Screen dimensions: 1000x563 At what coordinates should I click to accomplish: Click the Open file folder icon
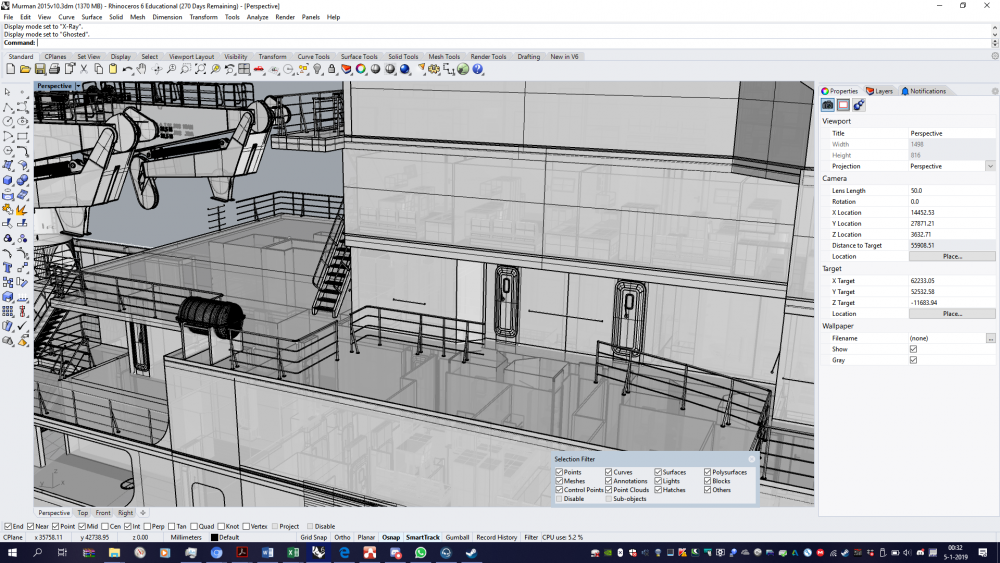click(x=26, y=70)
